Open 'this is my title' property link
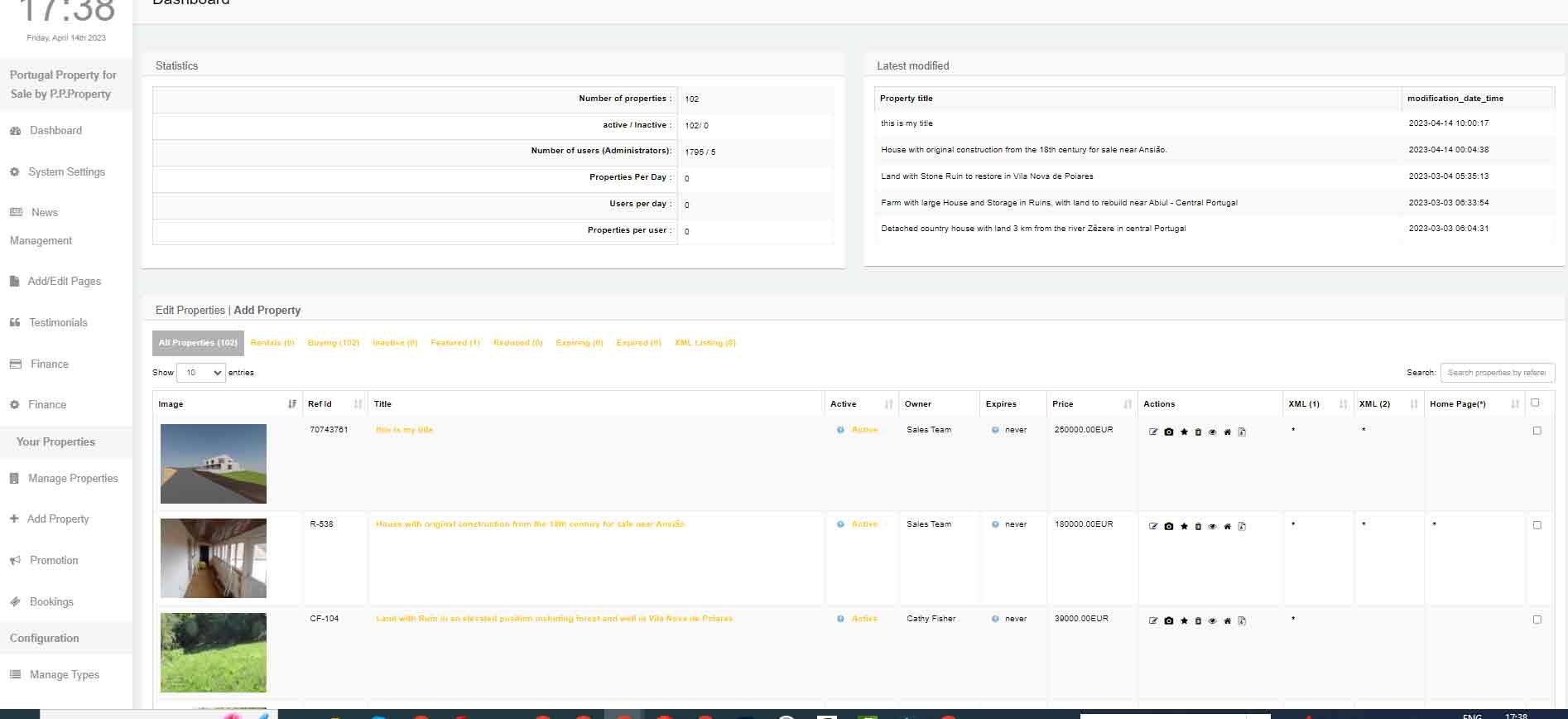This screenshot has width=1568, height=719. 404,430
